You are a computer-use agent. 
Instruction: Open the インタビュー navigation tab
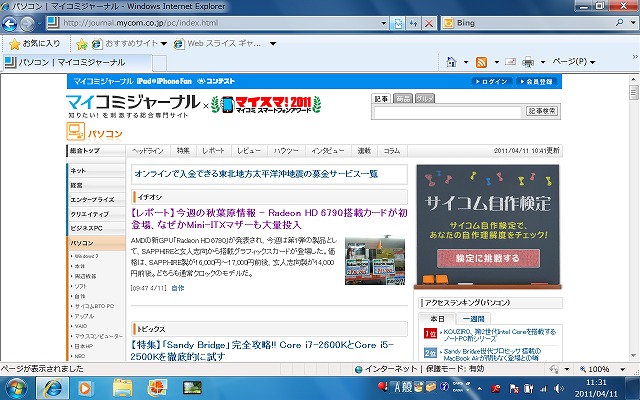328,151
